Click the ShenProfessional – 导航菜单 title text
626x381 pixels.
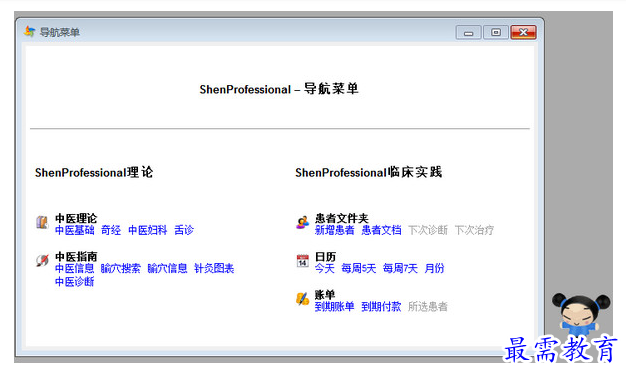pos(279,89)
